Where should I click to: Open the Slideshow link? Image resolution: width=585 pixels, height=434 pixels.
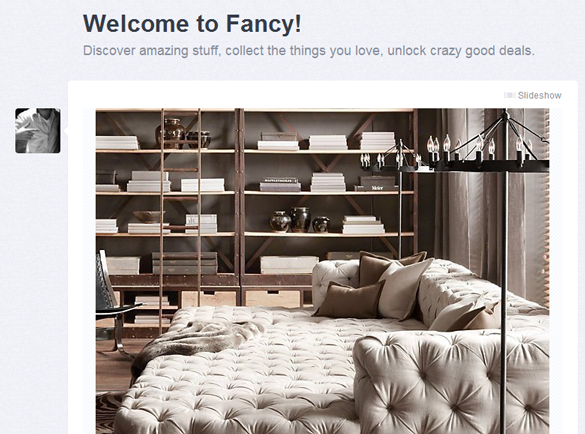point(539,96)
